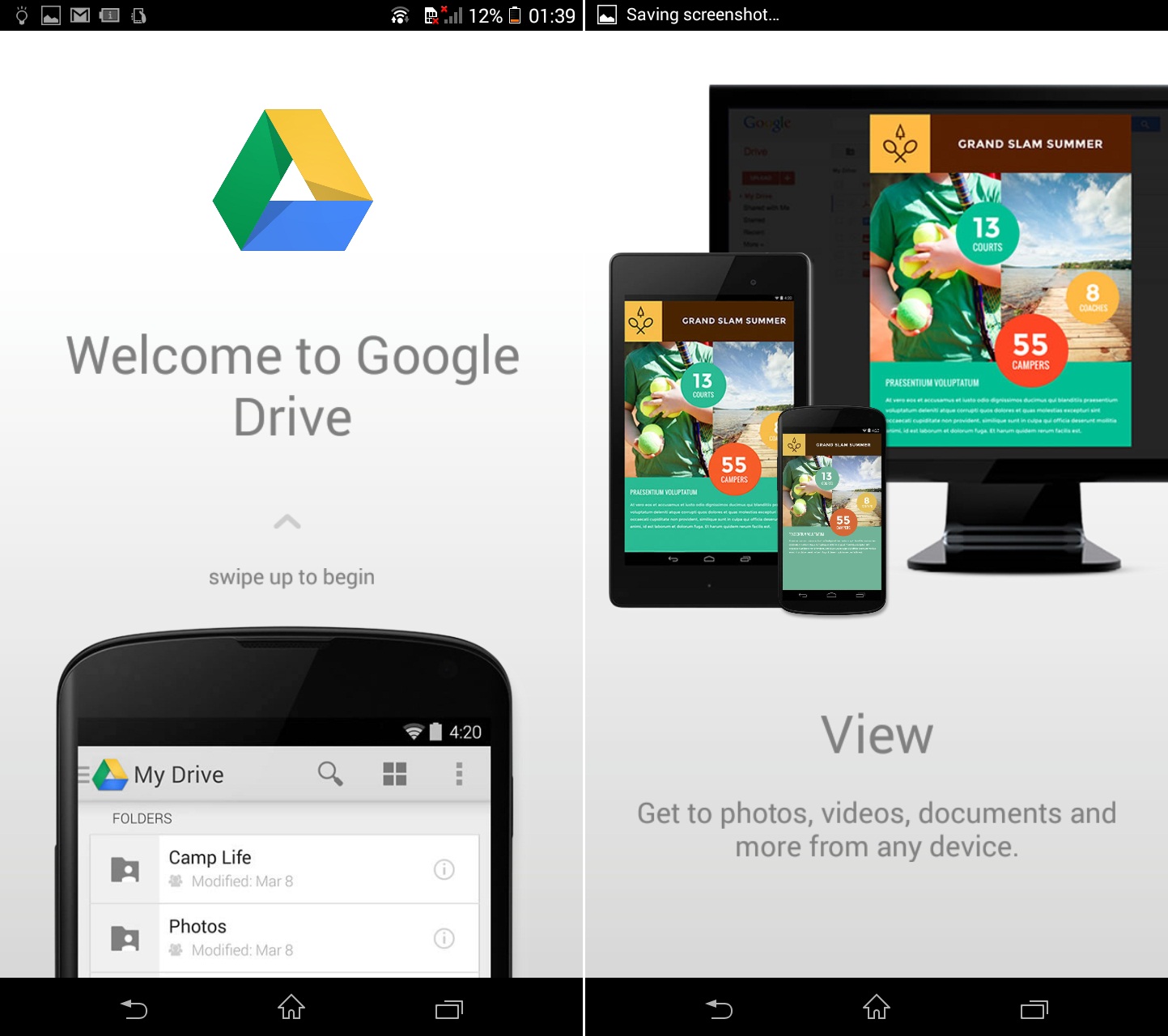Image resolution: width=1168 pixels, height=1036 pixels.
Task: Tap 'Modified: Mar 8' under Camp Life
Action: click(242, 881)
